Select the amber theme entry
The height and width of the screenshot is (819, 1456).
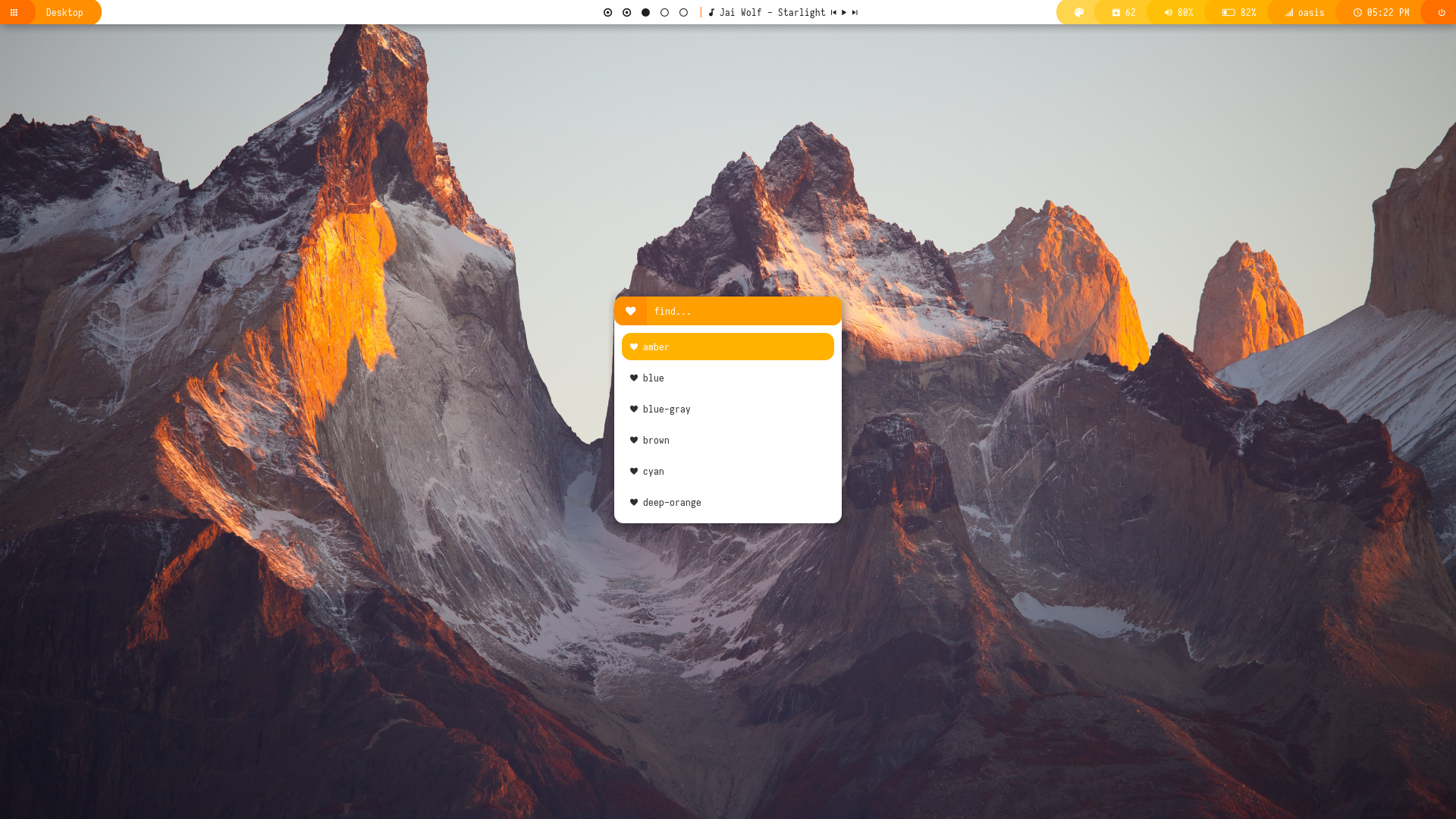[727, 347]
